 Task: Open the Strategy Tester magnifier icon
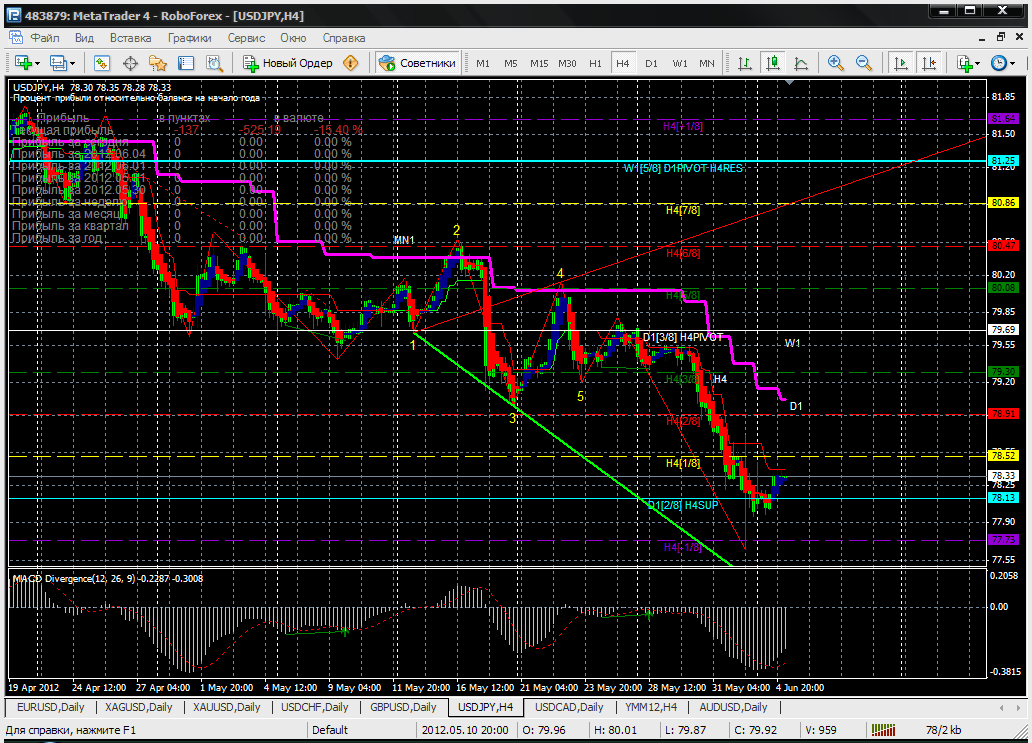[x=213, y=63]
